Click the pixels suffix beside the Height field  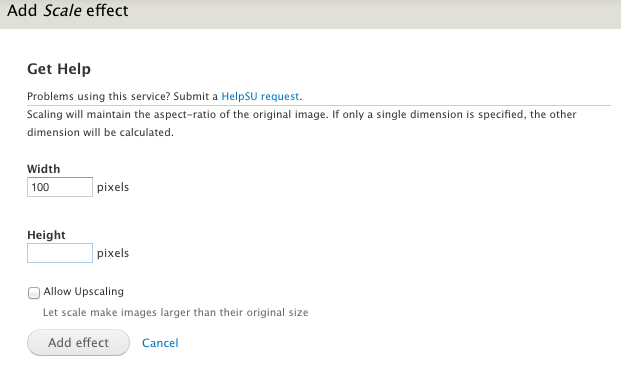point(113,253)
